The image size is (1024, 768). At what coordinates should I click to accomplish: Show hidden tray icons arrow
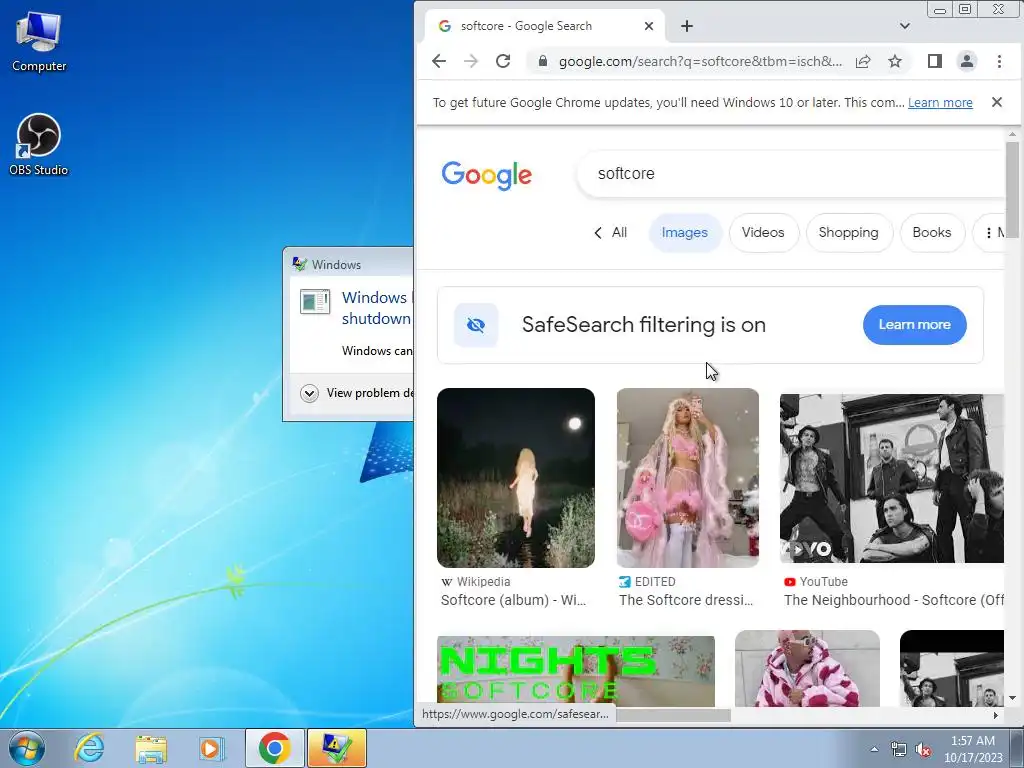(x=874, y=749)
